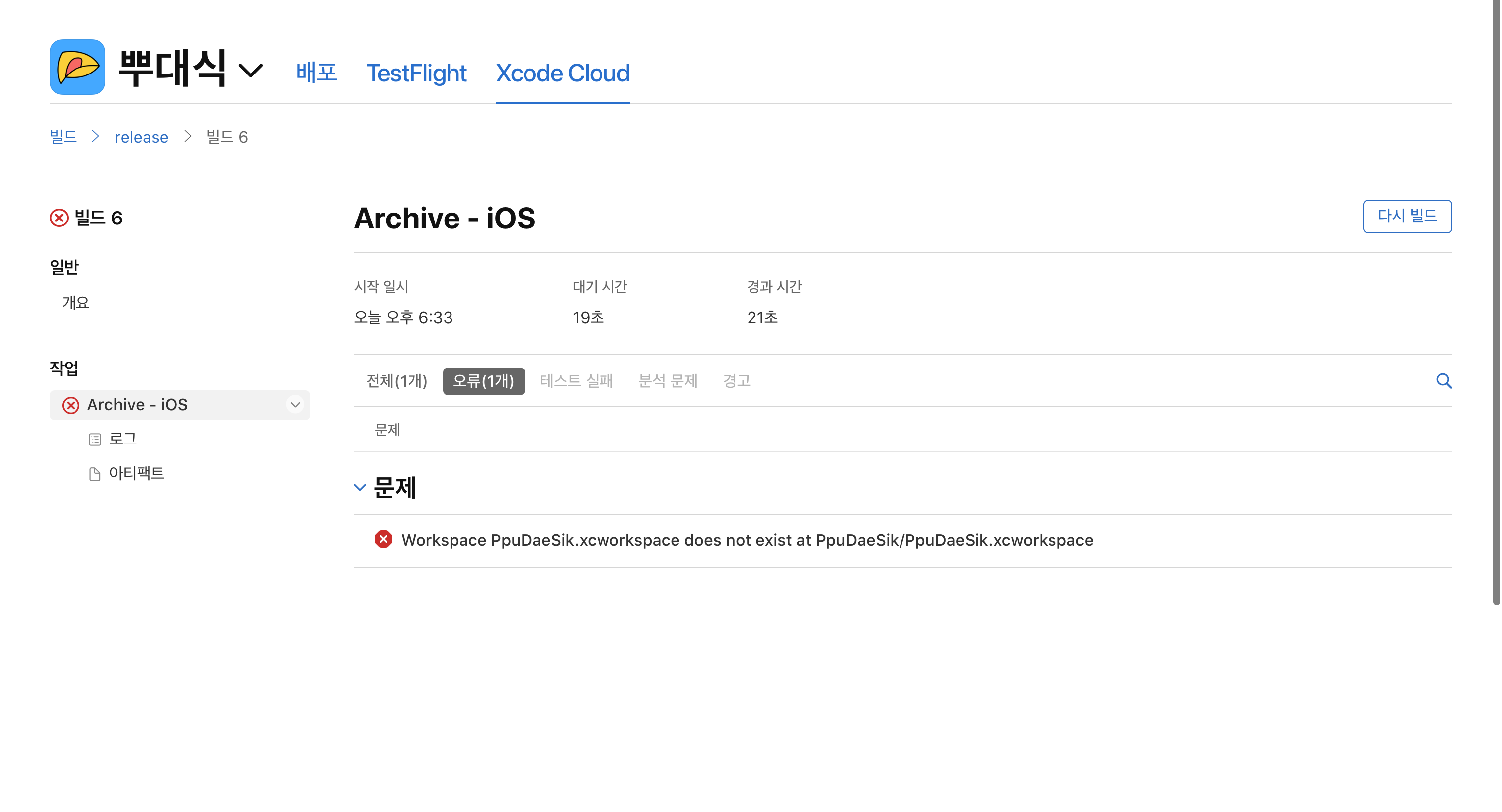The height and width of the screenshot is (812, 1502).
Task: Click the 뿌대식 app icon
Action: [77, 67]
